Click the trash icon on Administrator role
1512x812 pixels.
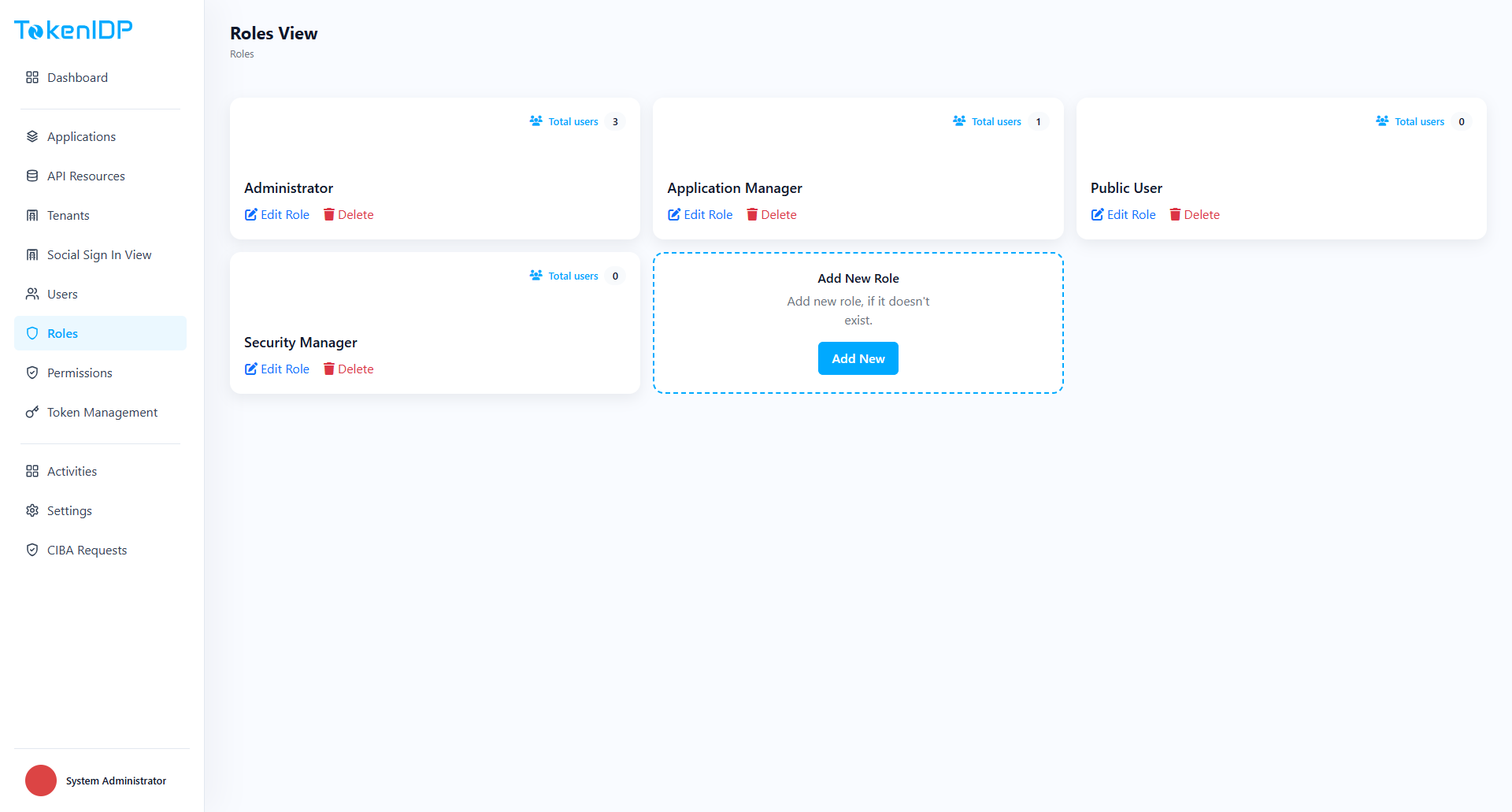point(329,214)
